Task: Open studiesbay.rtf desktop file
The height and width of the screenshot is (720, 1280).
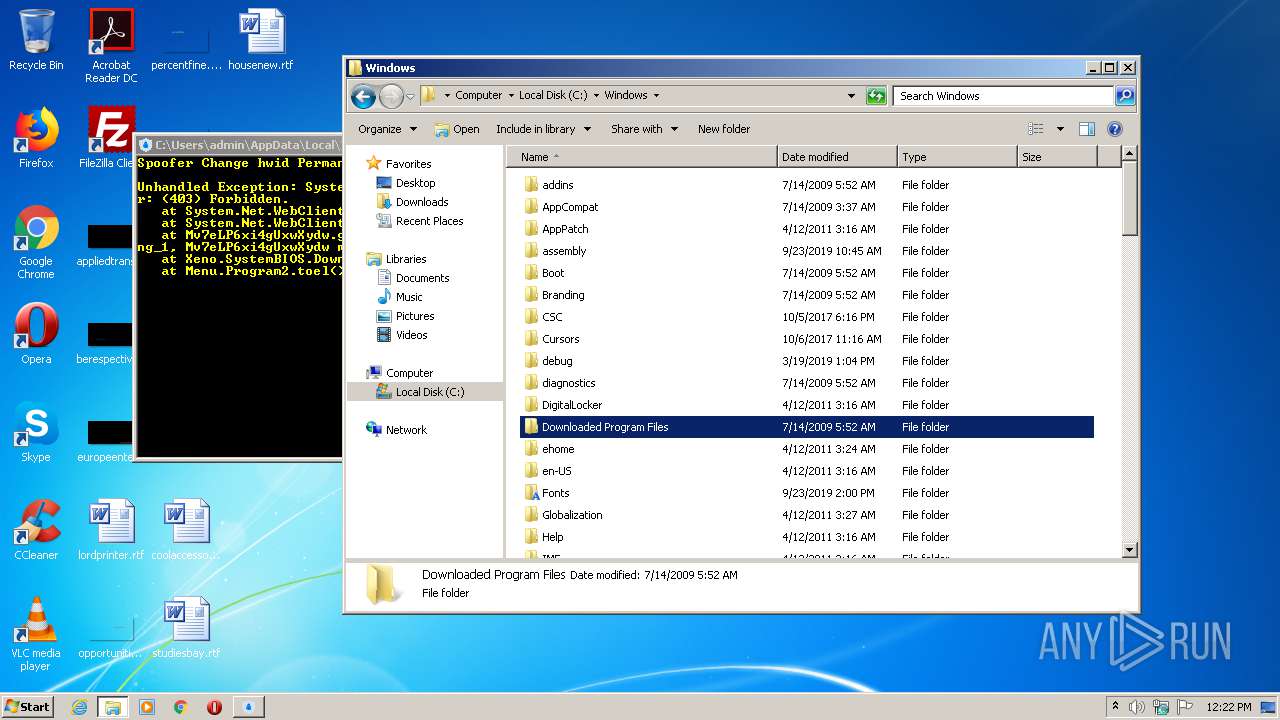Action: click(x=186, y=629)
